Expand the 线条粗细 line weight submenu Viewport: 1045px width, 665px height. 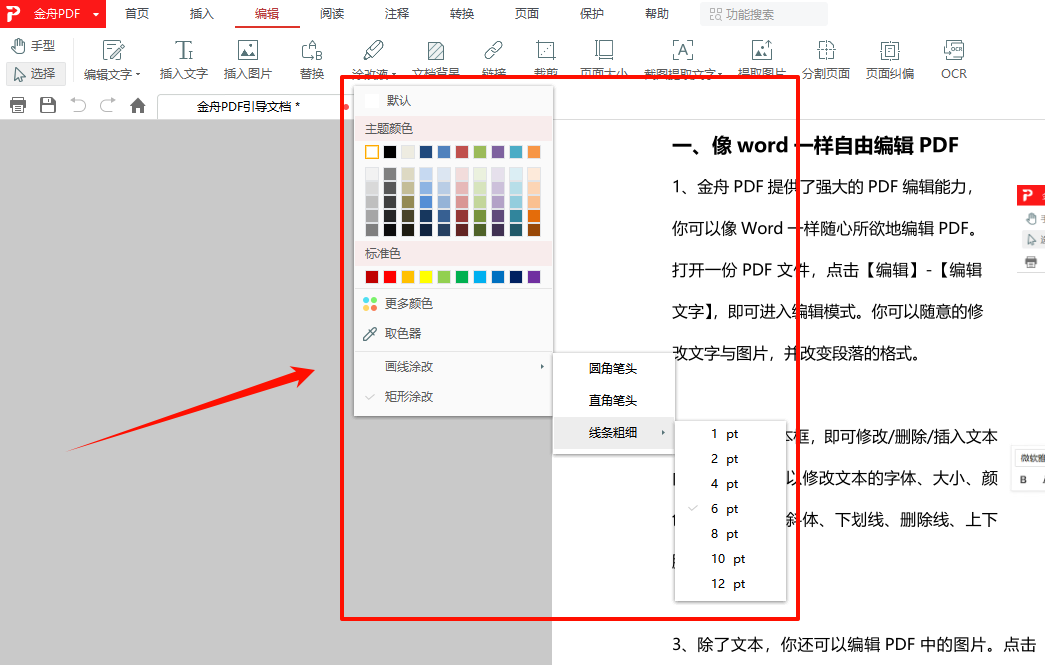(x=614, y=433)
